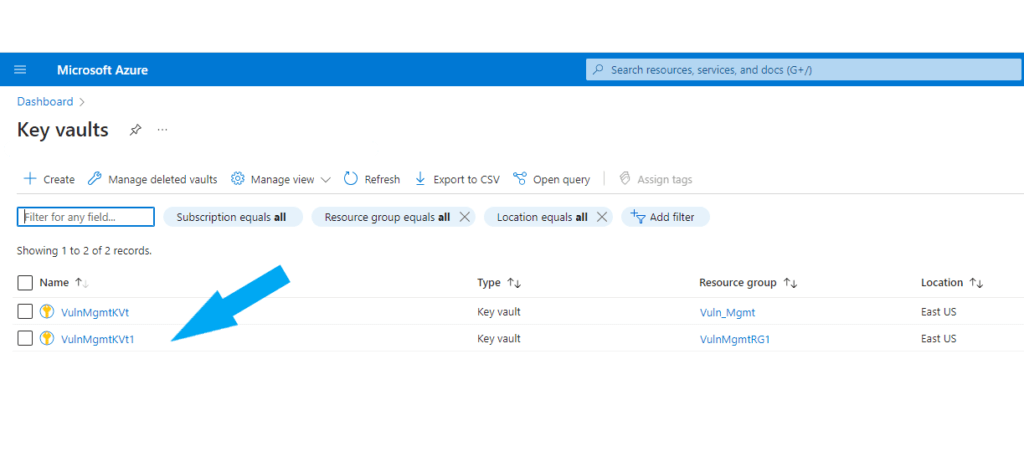Open the Subscription equals all filter
This screenshot has width=1024, height=472.
pos(231,217)
